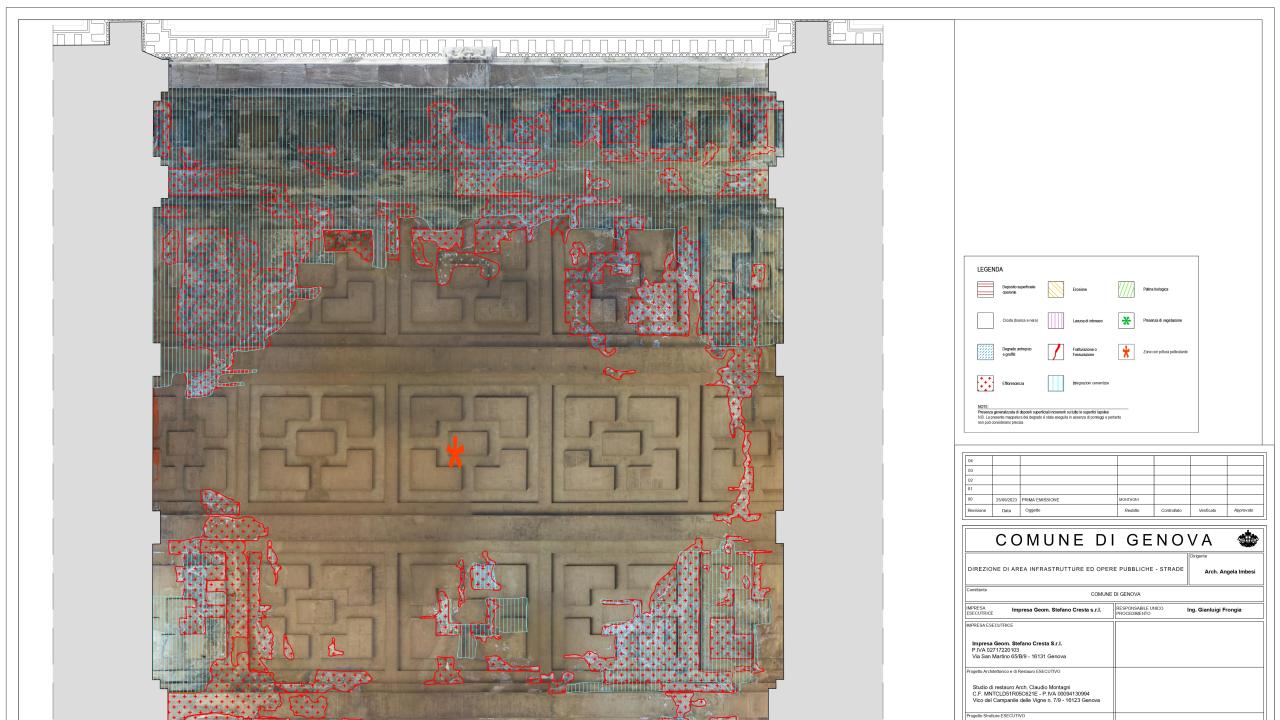Click the Patina biologica green hatch swatch
This screenshot has width=1280, height=720.
(1126, 289)
